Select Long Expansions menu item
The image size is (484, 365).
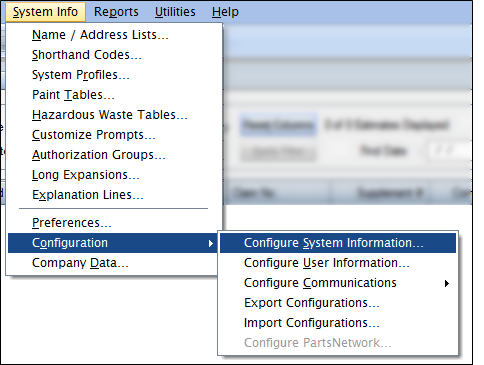(115, 175)
